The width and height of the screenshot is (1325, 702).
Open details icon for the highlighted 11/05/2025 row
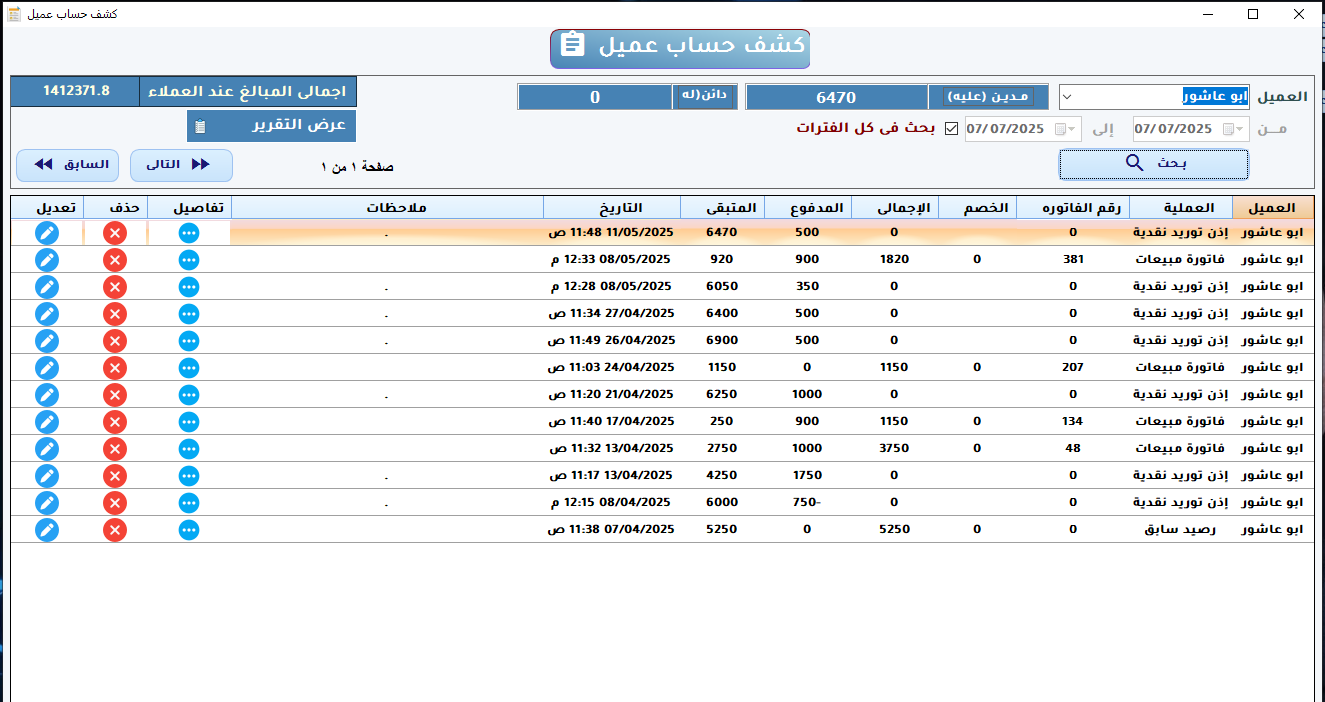click(x=189, y=232)
